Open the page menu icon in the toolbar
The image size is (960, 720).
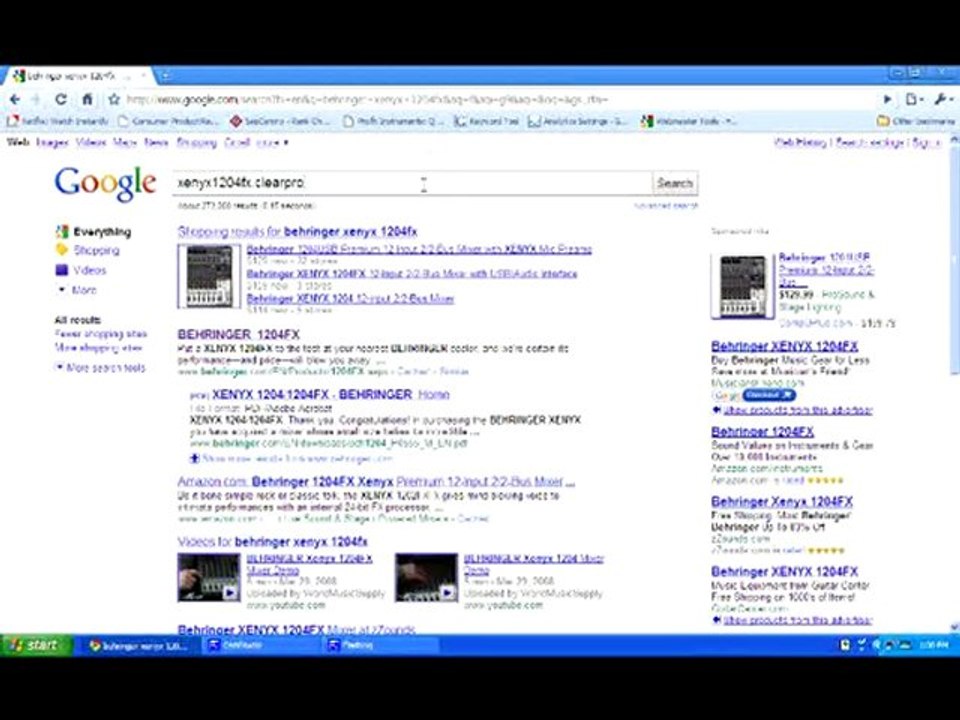tap(913, 99)
